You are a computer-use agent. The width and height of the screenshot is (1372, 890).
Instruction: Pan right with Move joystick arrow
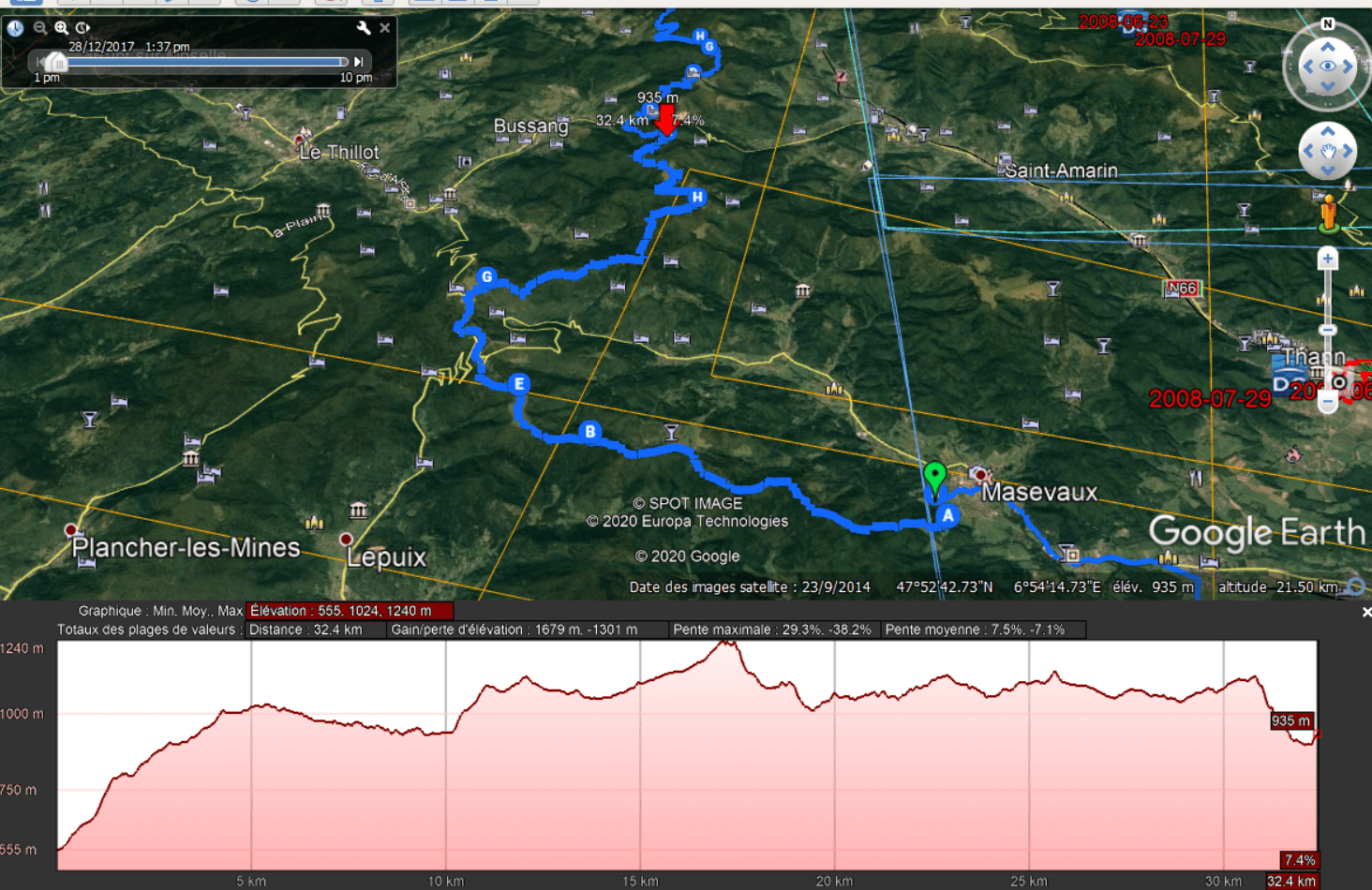(1348, 151)
